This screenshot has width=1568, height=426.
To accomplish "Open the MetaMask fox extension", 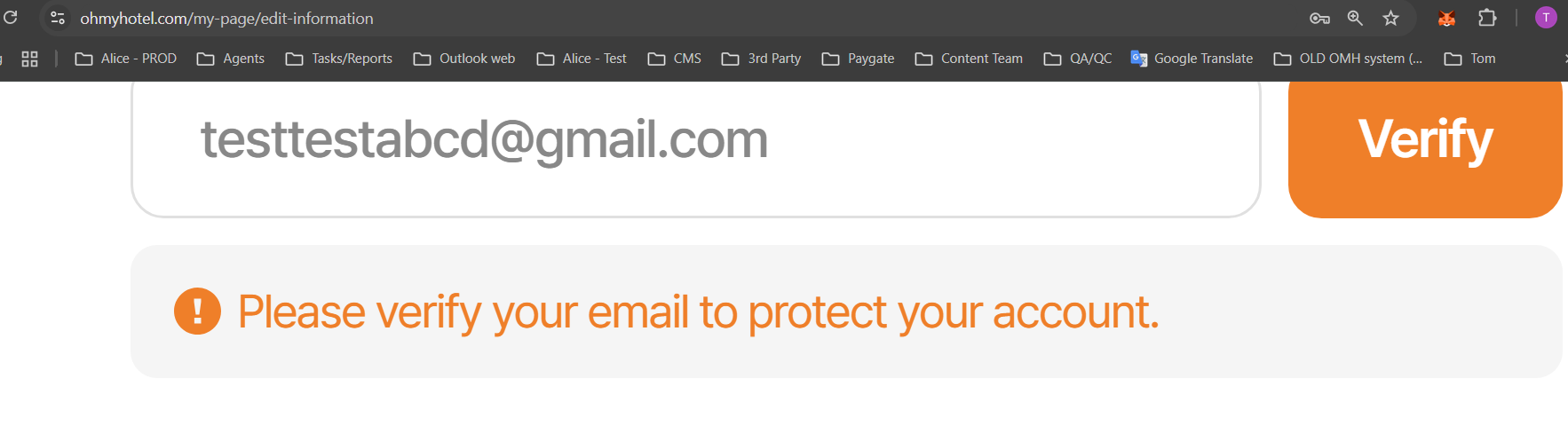I will click(1446, 18).
